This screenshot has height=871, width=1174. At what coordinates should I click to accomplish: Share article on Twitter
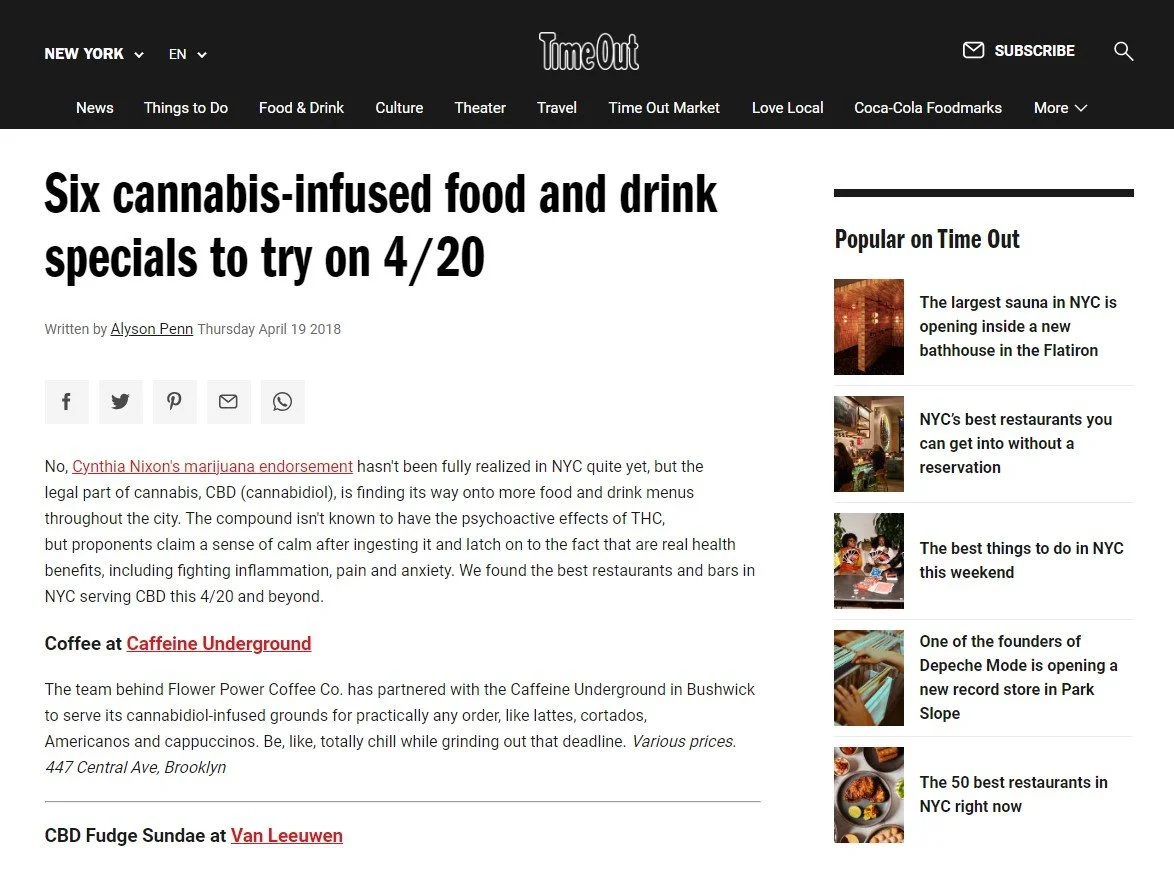pos(121,402)
